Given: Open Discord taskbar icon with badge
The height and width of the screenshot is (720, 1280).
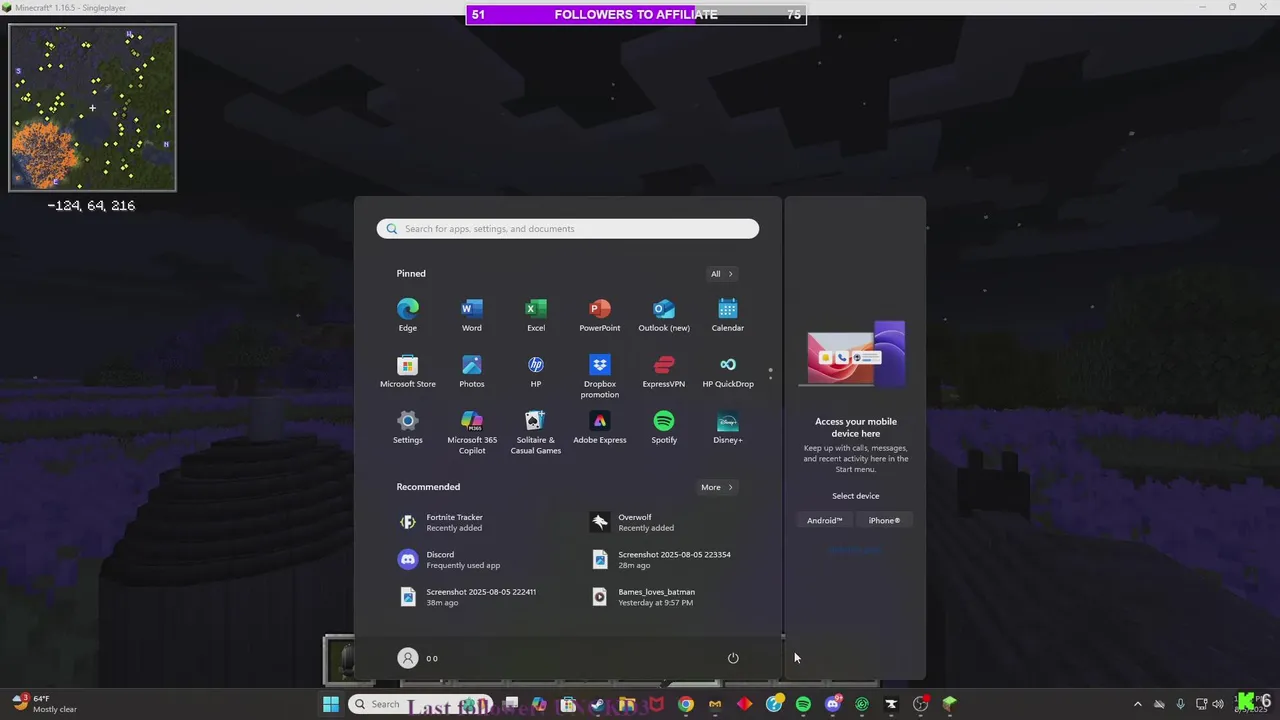Looking at the screenshot, I should click(x=833, y=704).
